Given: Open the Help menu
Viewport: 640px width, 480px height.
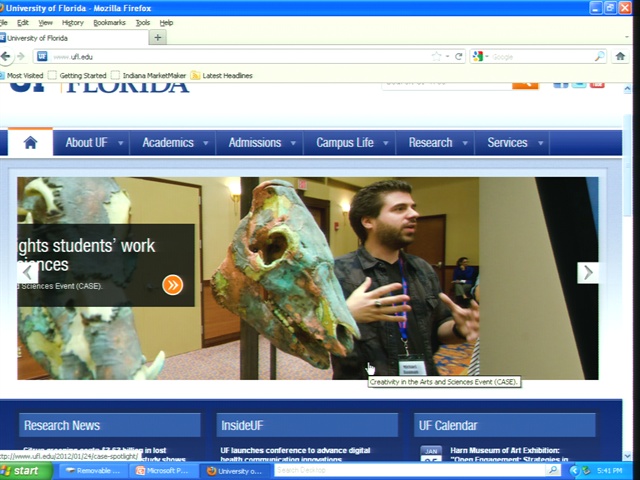Looking at the screenshot, I should (166, 23).
